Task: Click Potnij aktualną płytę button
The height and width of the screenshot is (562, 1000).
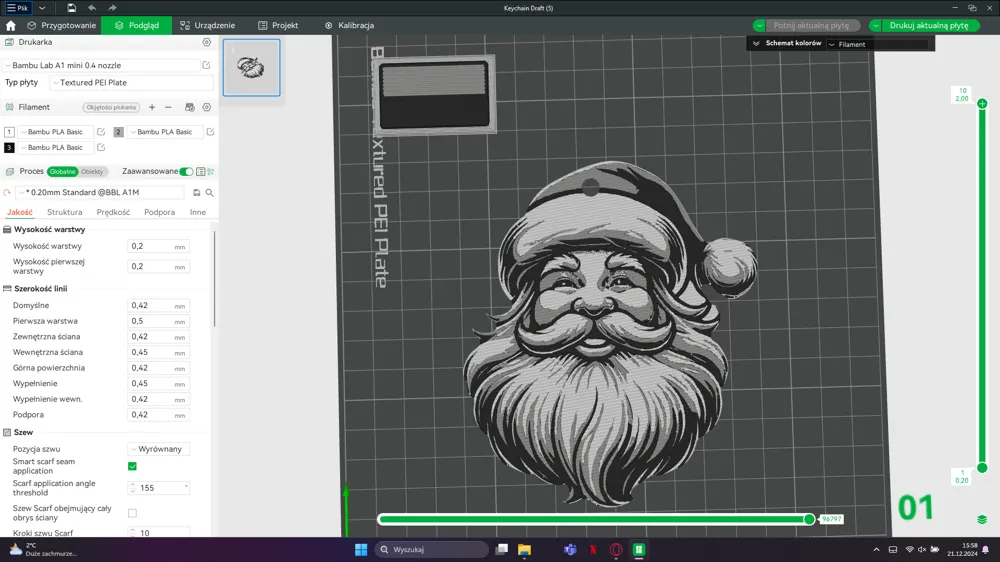Action: pyautogui.click(x=811, y=26)
